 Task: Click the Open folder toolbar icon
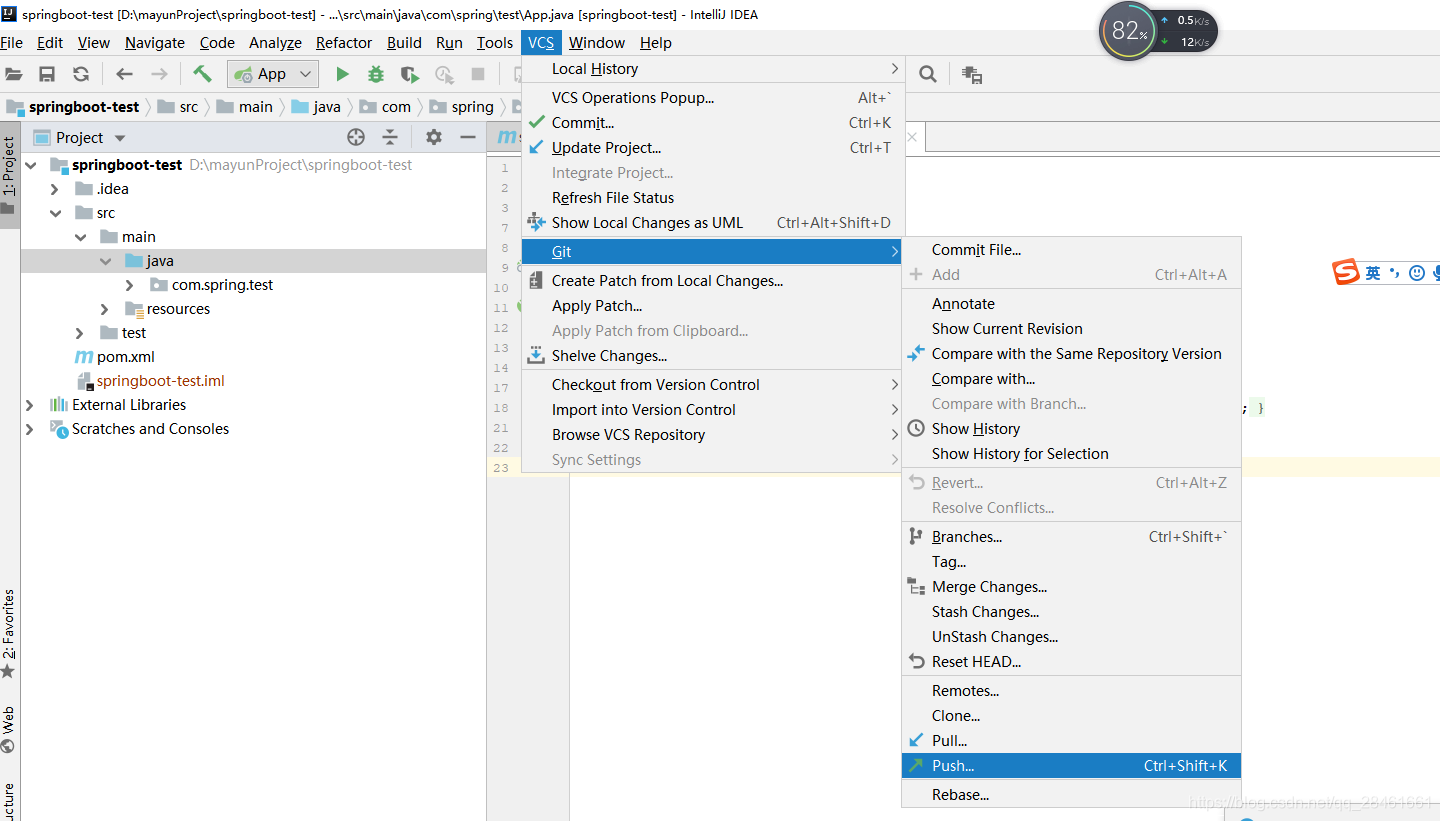coord(14,74)
